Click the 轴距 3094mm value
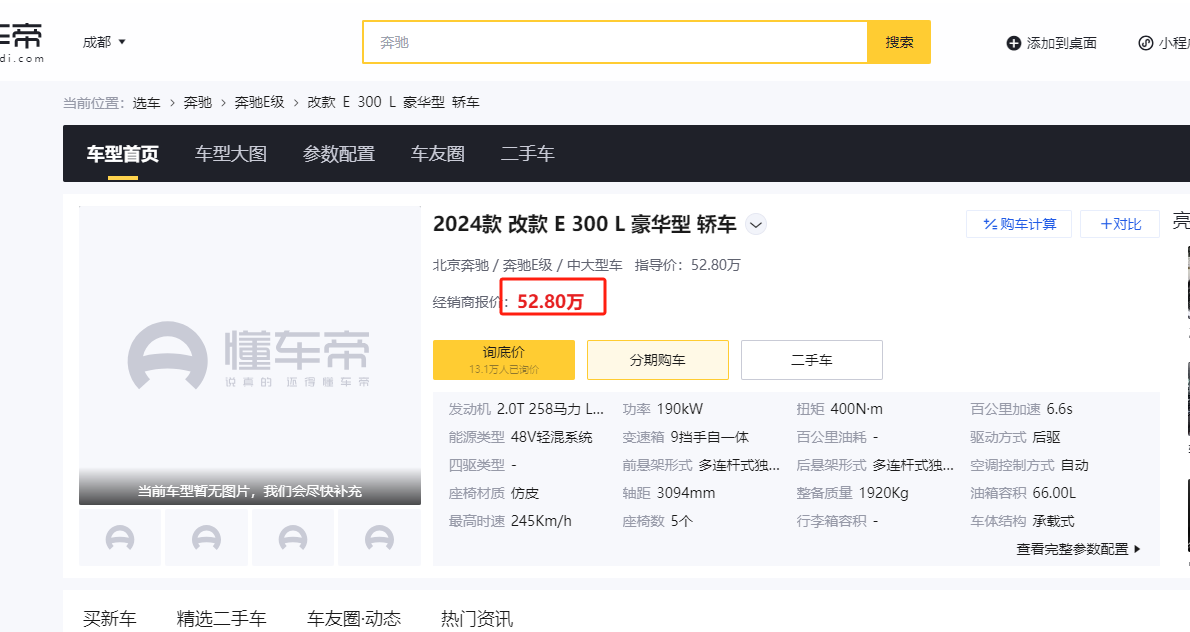The image size is (1190, 632). [x=686, y=493]
